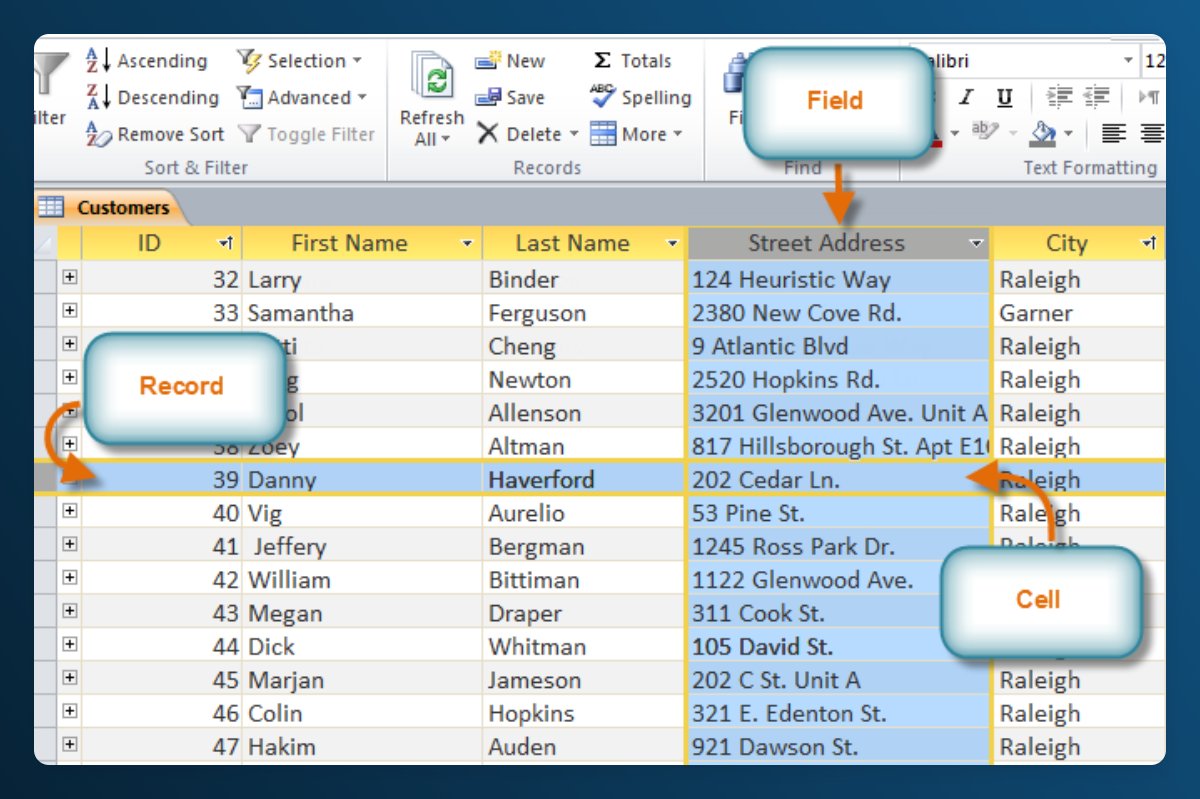Click the 'Danny' first name cell

(362, 479)
